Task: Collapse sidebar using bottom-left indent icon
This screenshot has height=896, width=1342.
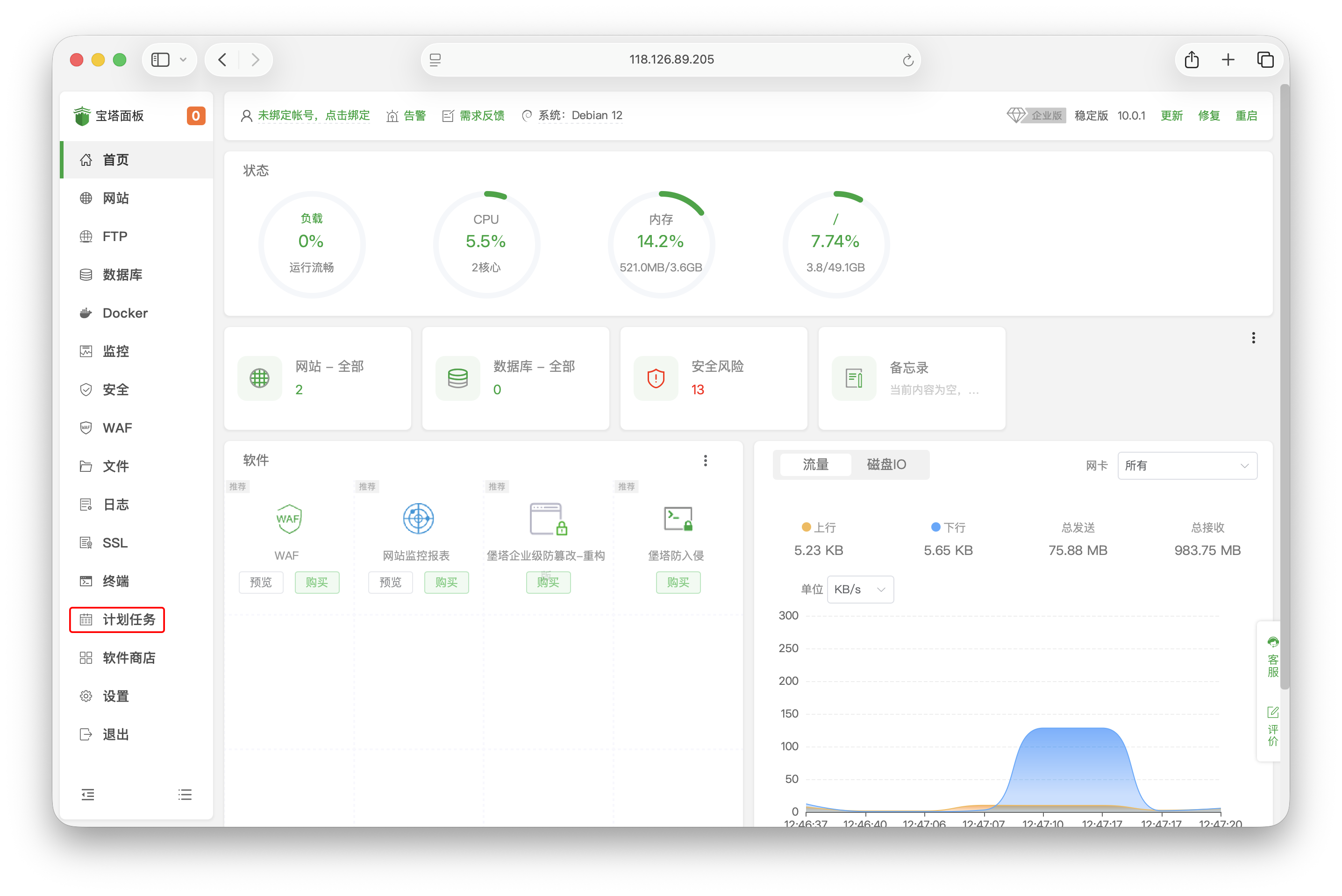Action: pyautogui.click(x=87, y=794)
